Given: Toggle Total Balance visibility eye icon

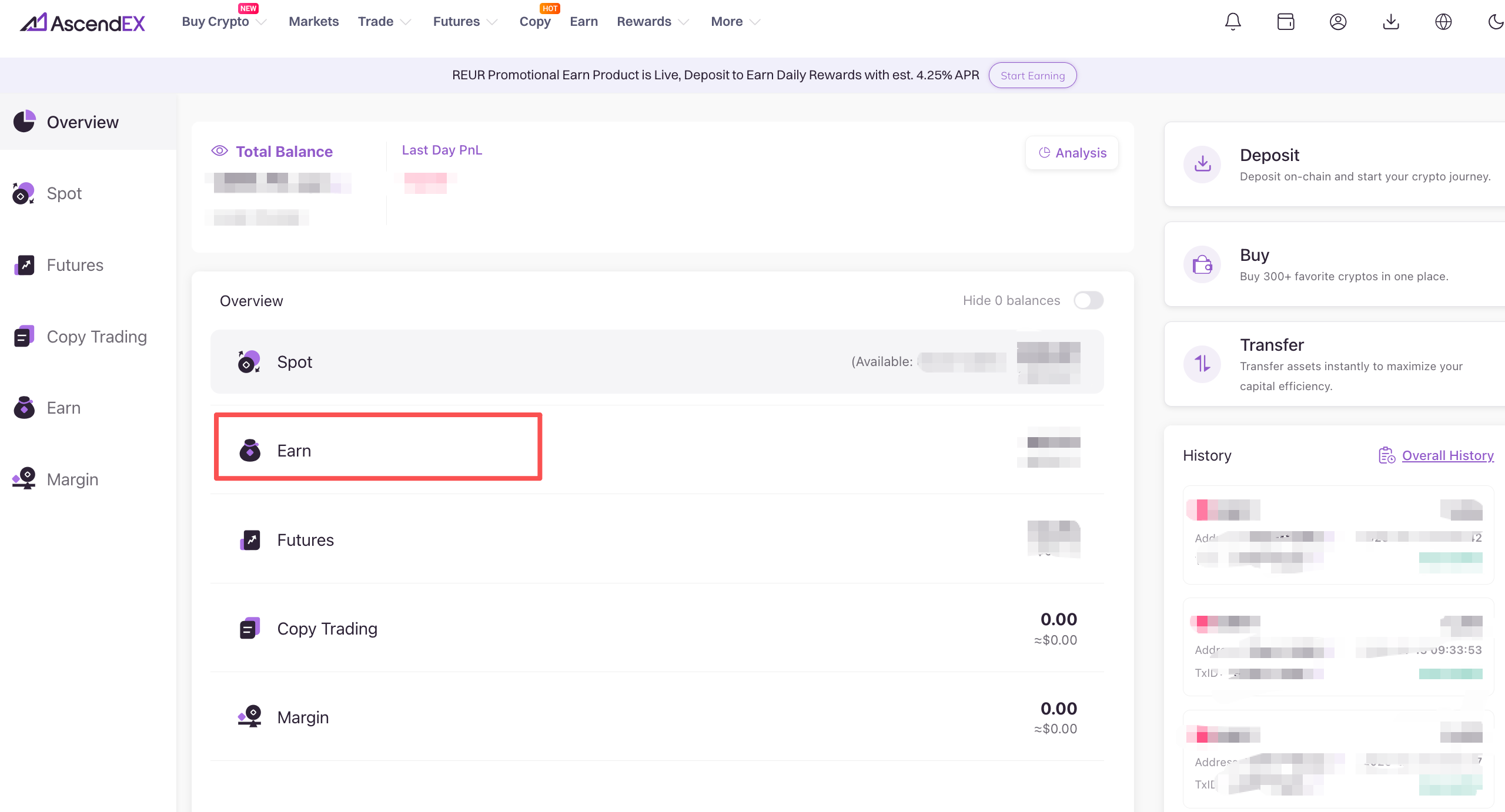Looking at the screenshot, I should (x=219, y=151).
